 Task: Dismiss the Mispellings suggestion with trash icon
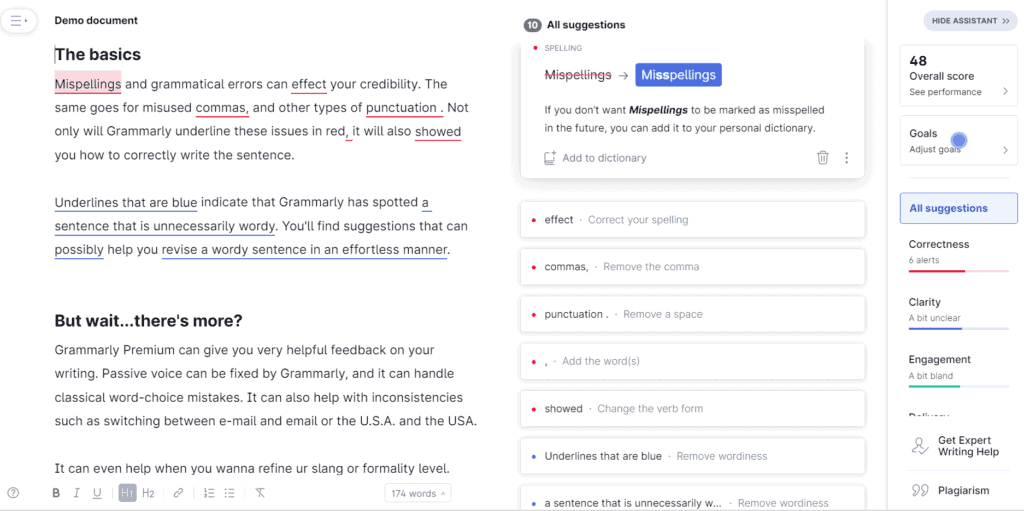pos(823,157)
